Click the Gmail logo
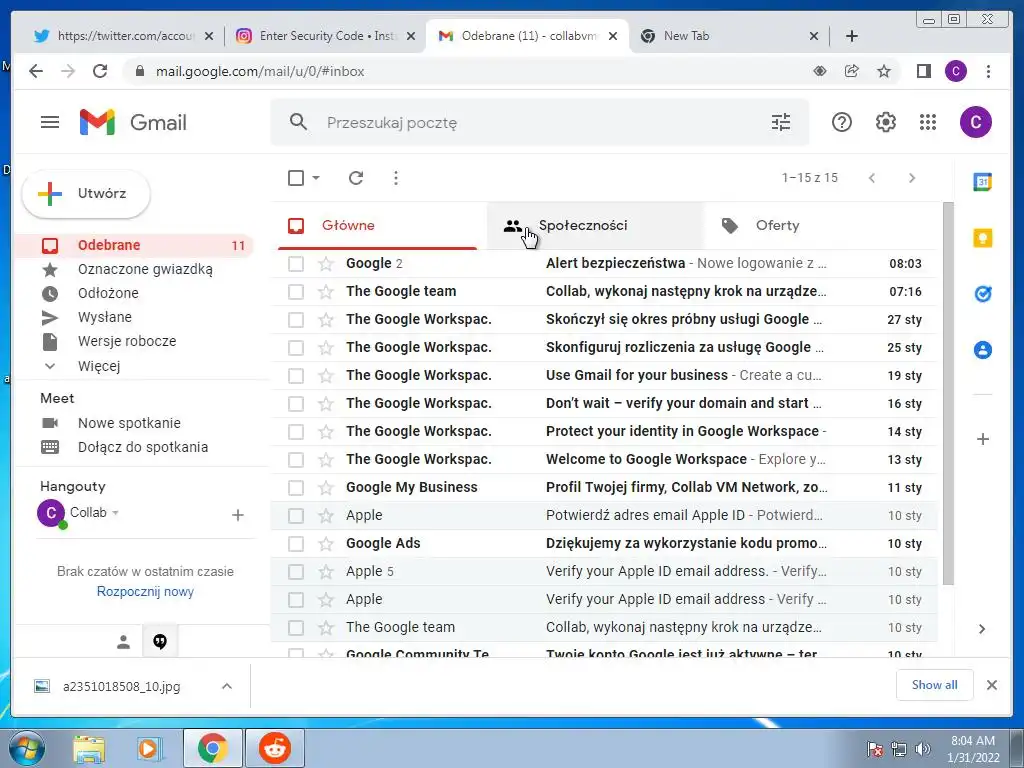1024x768 pixels. coord(133,122)
